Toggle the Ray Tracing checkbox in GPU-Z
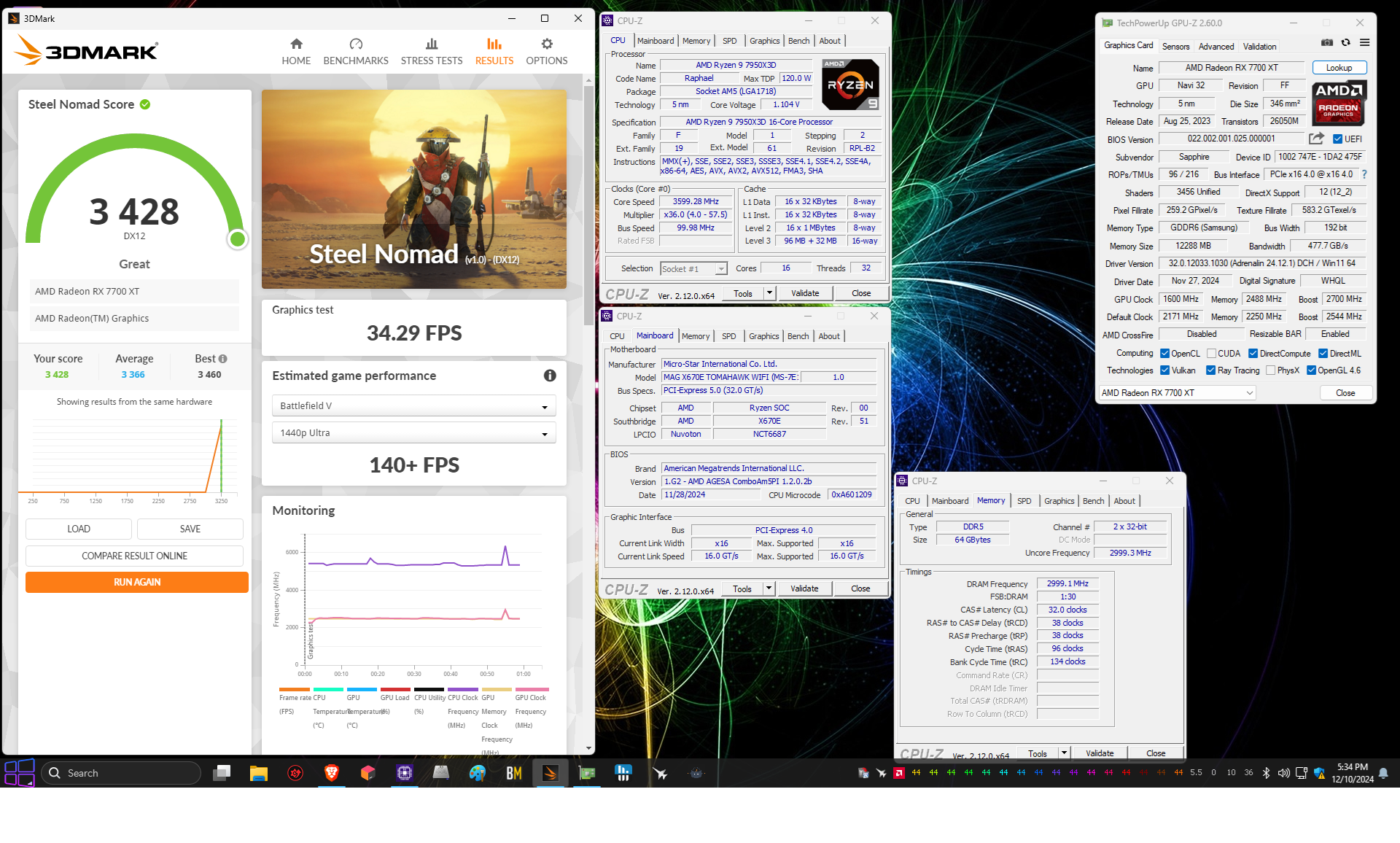1400x843 pixels. pos(1210,370)
